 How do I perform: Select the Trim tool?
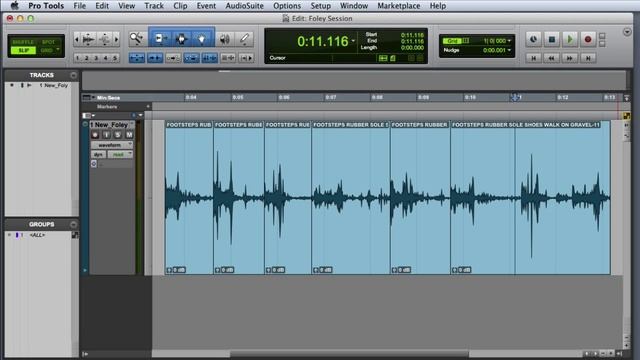160,39
